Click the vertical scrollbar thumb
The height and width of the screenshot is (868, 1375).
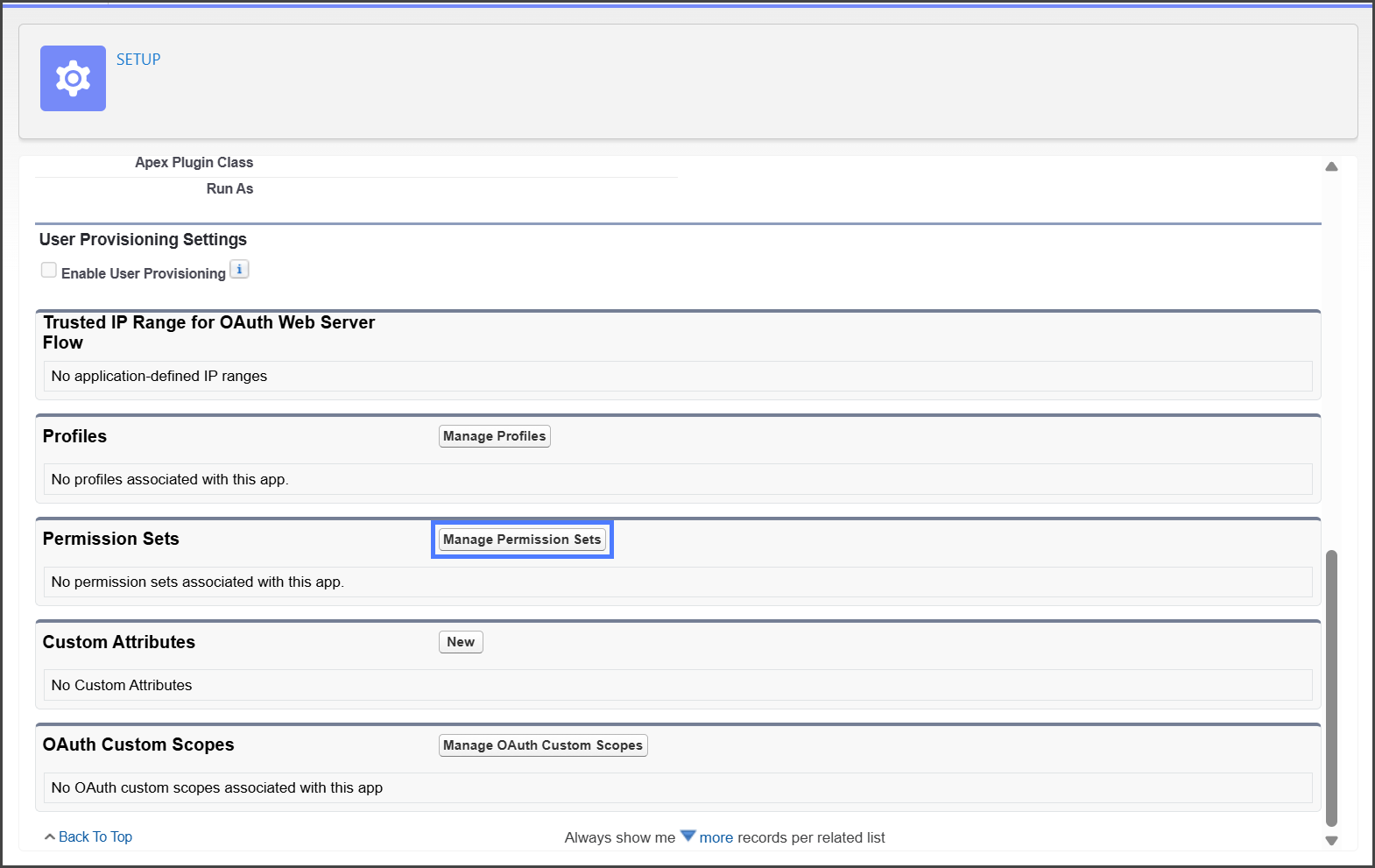1331,688
